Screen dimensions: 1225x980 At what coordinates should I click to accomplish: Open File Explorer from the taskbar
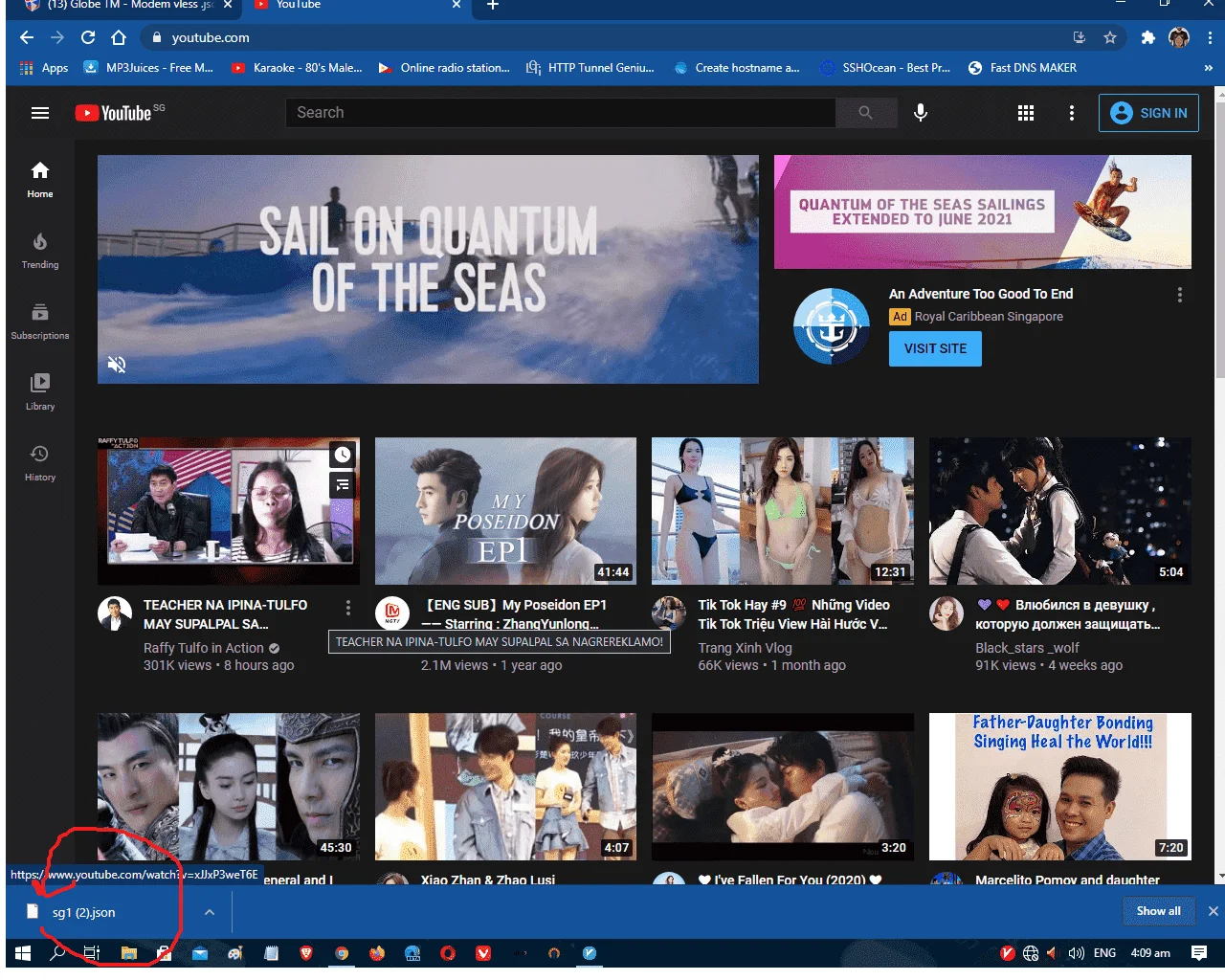point(128,953)
